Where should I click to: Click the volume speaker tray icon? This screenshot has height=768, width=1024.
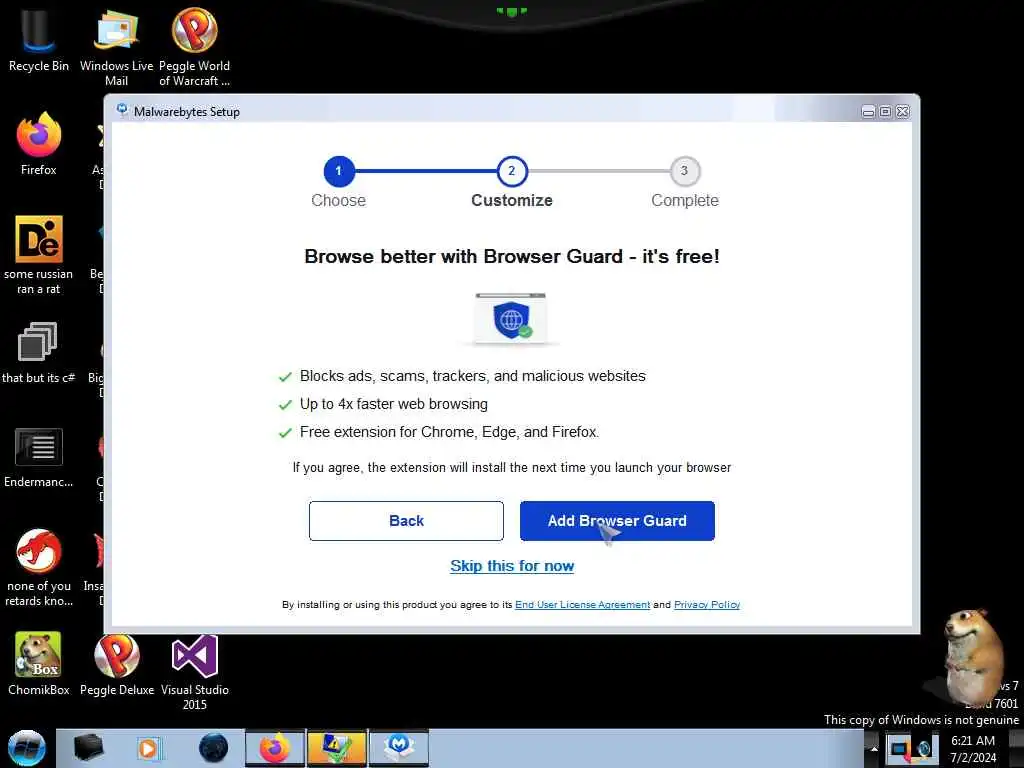[x=925, y=748]
